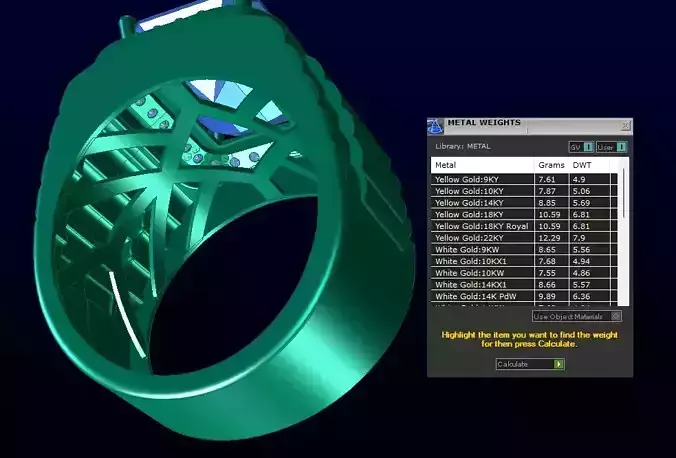Click the '7.68' grams value
The image size is (676, 458).
[547, 261]
